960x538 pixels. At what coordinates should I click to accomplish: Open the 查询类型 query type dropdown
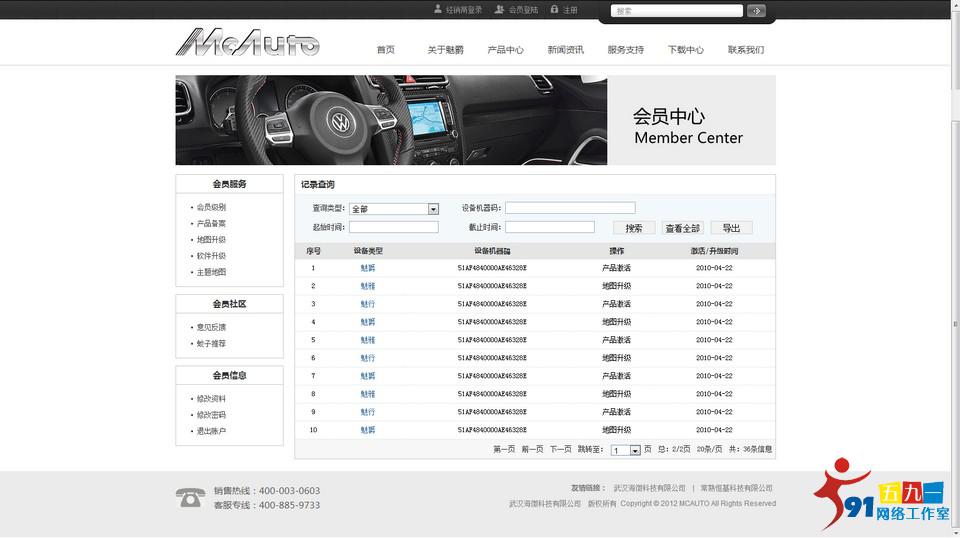(433, 209)
